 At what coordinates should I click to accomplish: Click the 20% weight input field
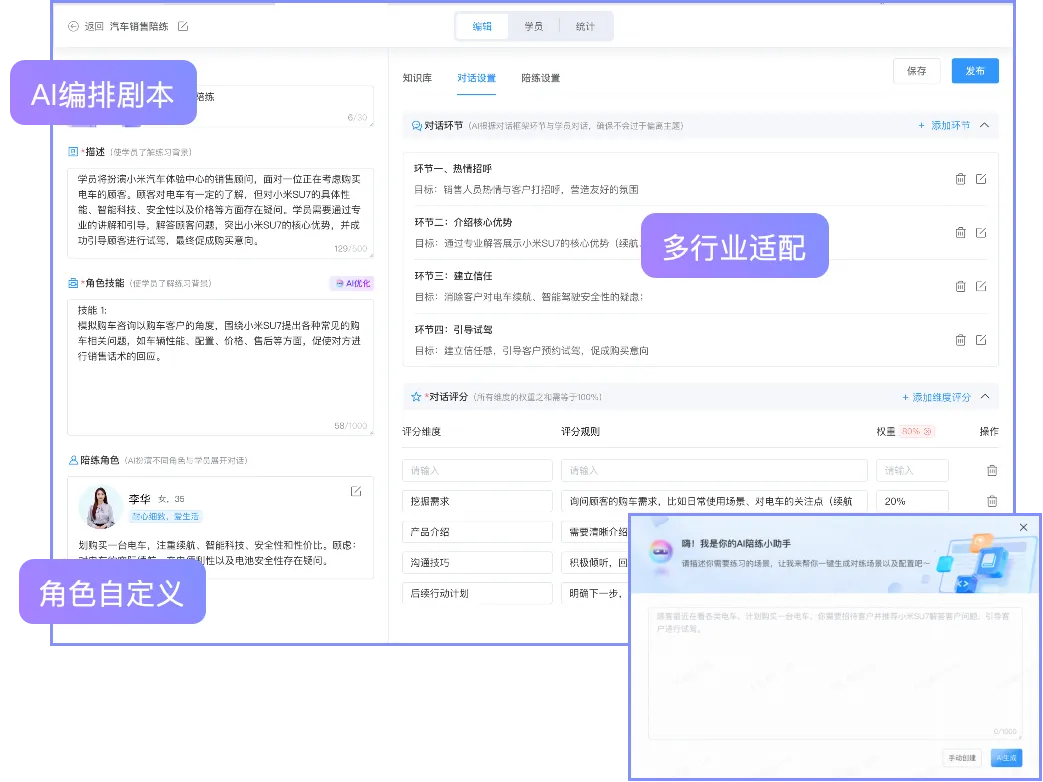[x=911, y=502]
